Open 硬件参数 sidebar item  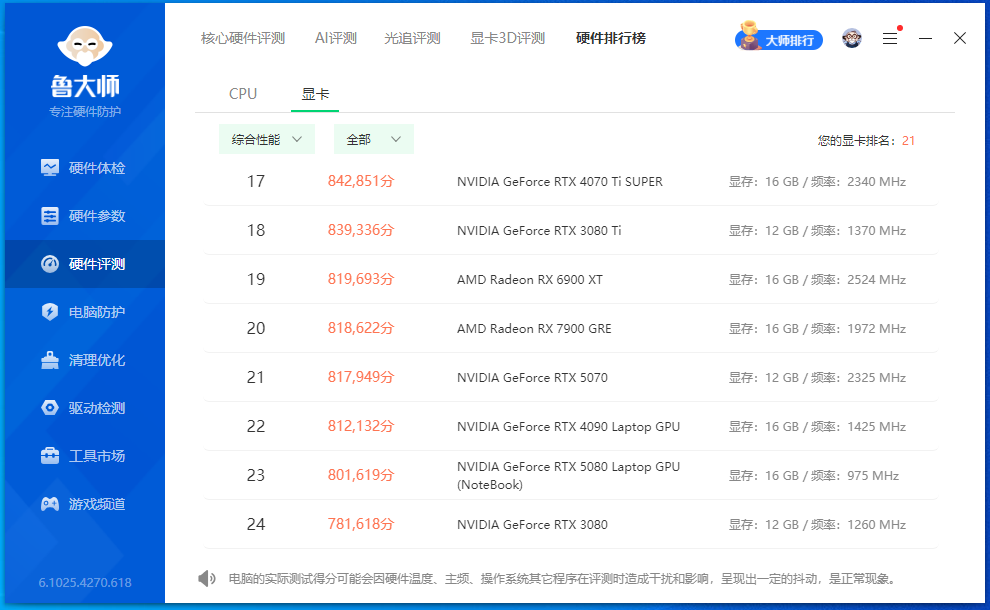pyautogui.click(x=85, y=216)
